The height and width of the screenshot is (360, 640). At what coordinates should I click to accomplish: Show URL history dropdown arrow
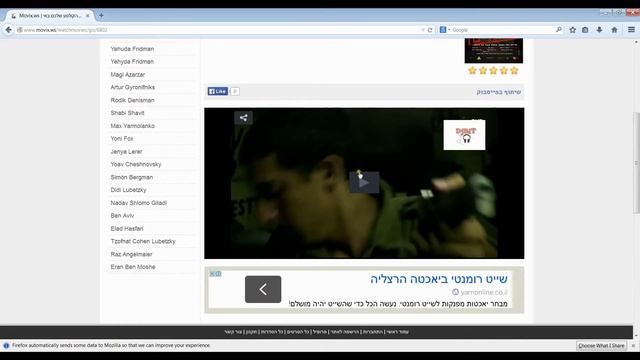click(x=422, y=30)
